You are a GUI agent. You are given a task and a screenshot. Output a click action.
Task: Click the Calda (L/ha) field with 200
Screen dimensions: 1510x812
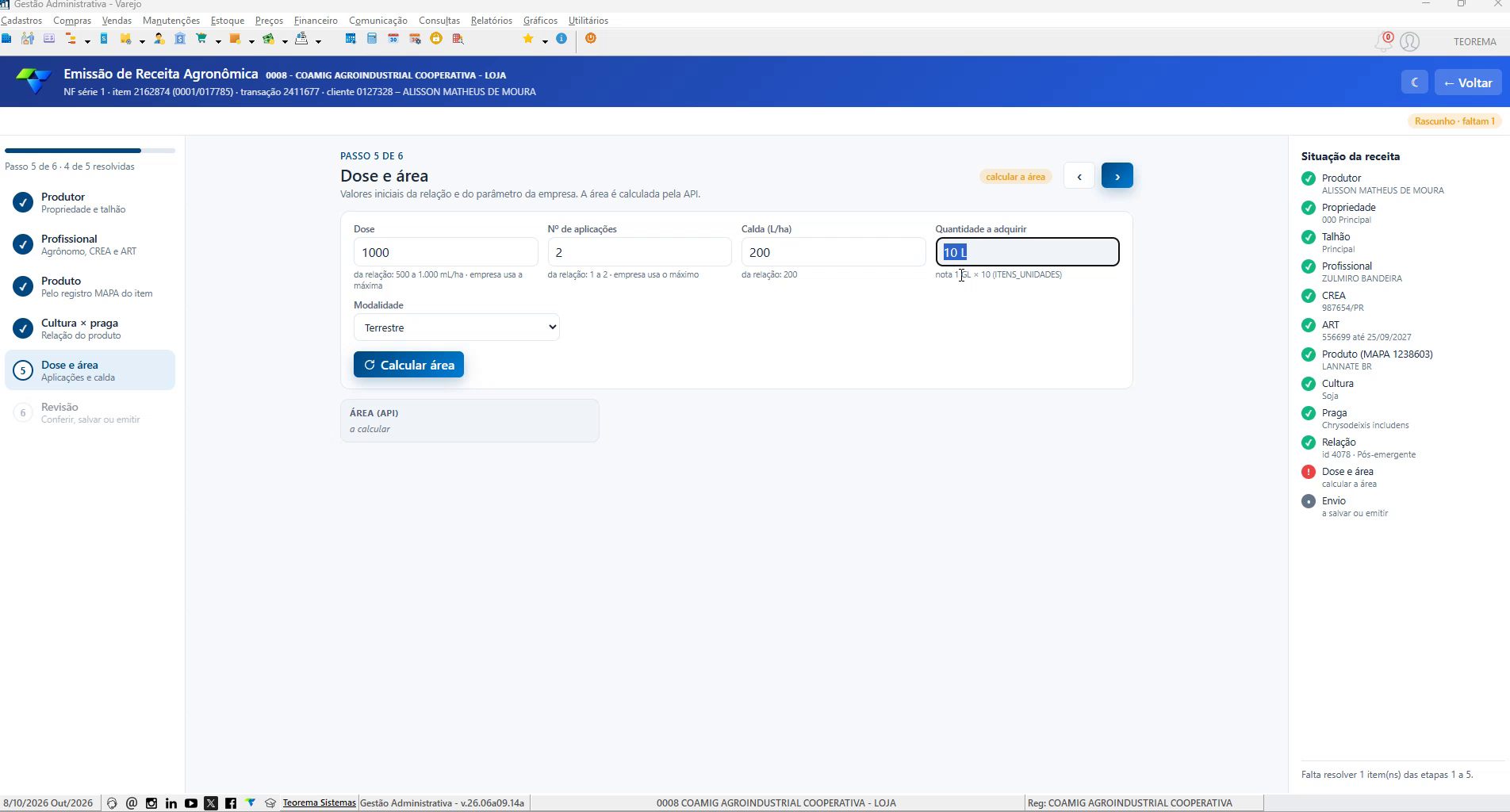[x=834, y=252]
